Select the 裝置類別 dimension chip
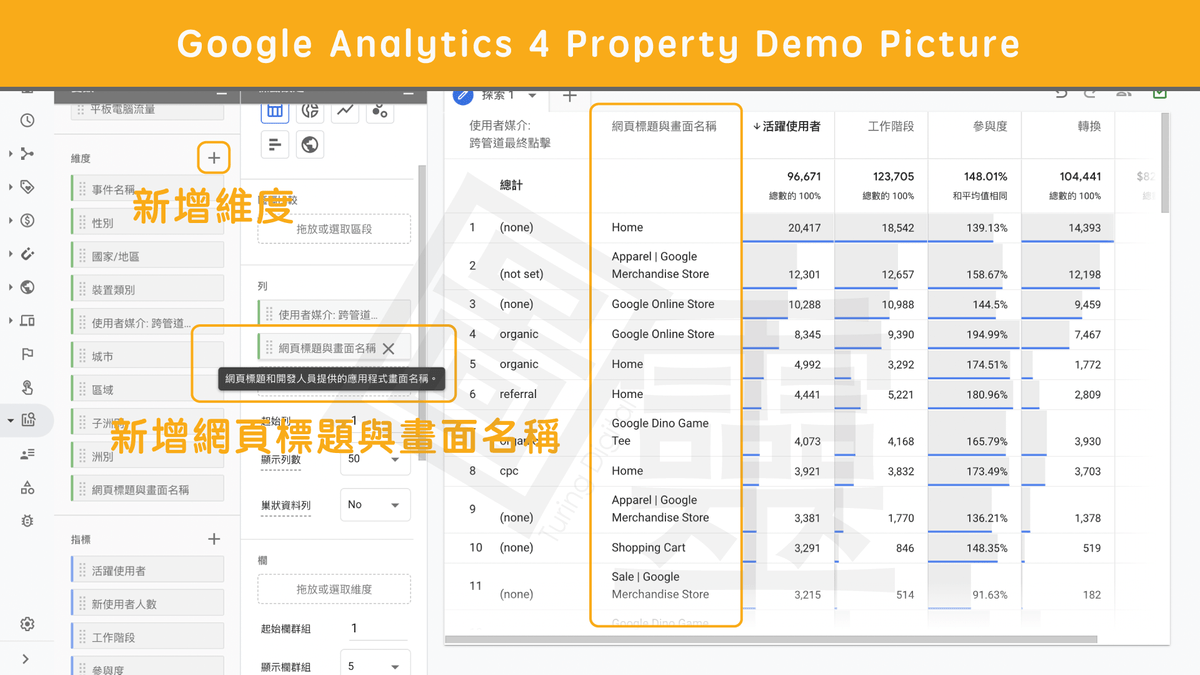This screenshot has width=1200, height=675. (148, 289)
